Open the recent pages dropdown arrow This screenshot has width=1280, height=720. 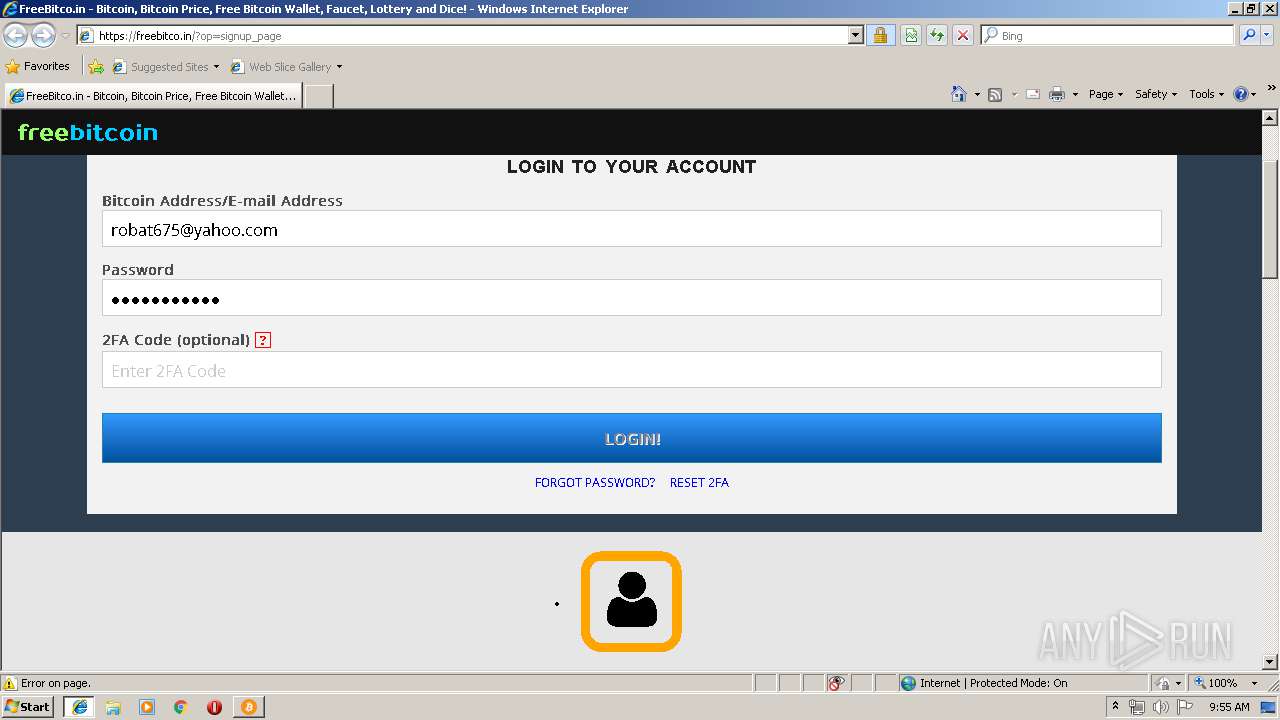click(65, 36)
